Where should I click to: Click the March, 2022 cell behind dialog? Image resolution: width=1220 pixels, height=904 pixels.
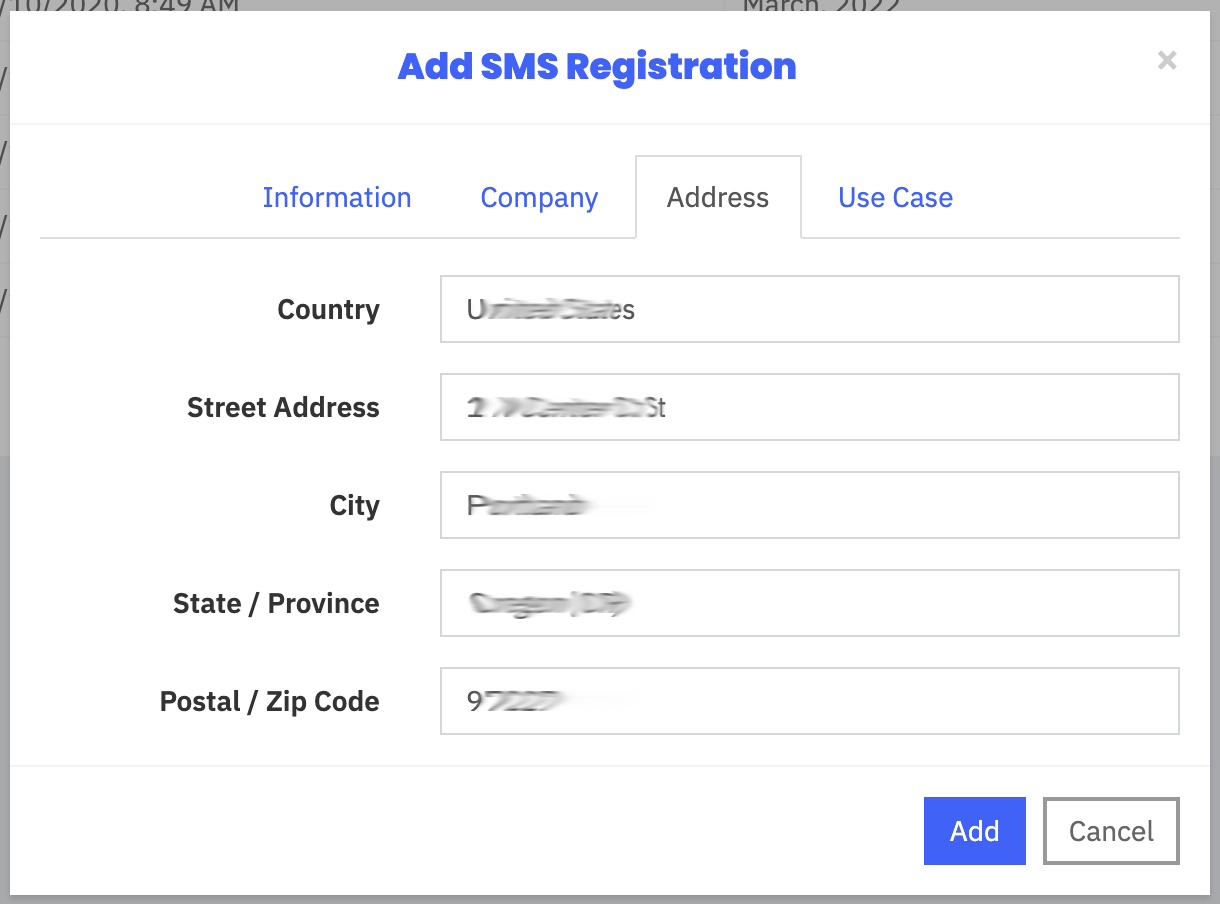821,6
